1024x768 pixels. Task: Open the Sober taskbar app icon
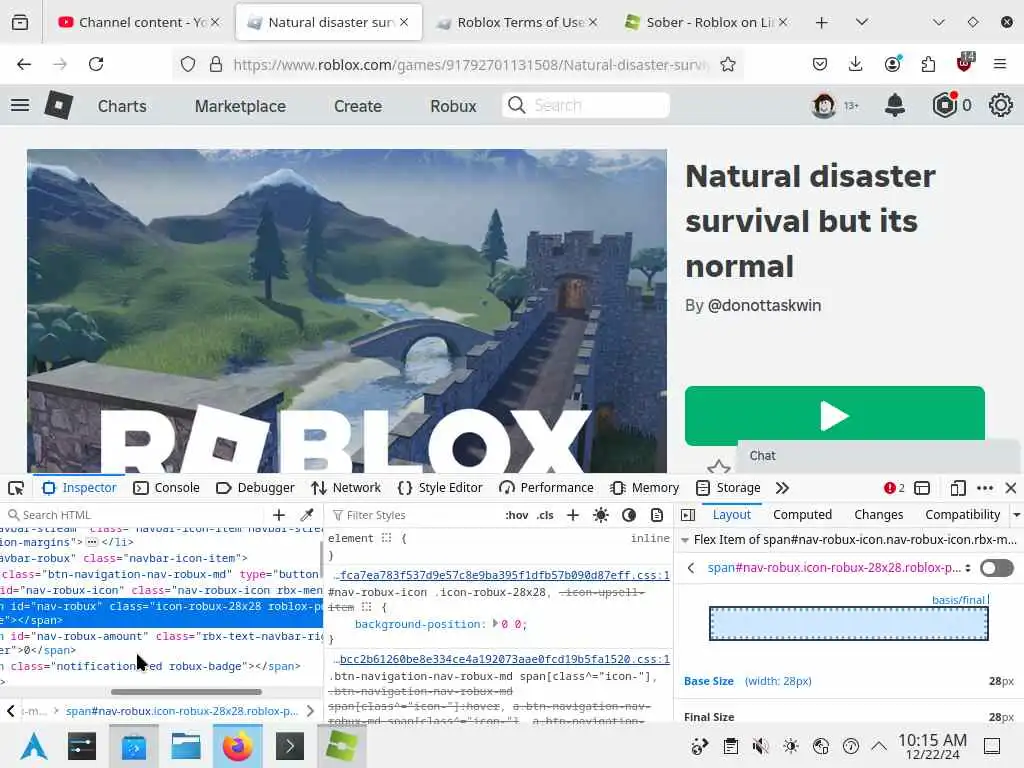point(342,746)
